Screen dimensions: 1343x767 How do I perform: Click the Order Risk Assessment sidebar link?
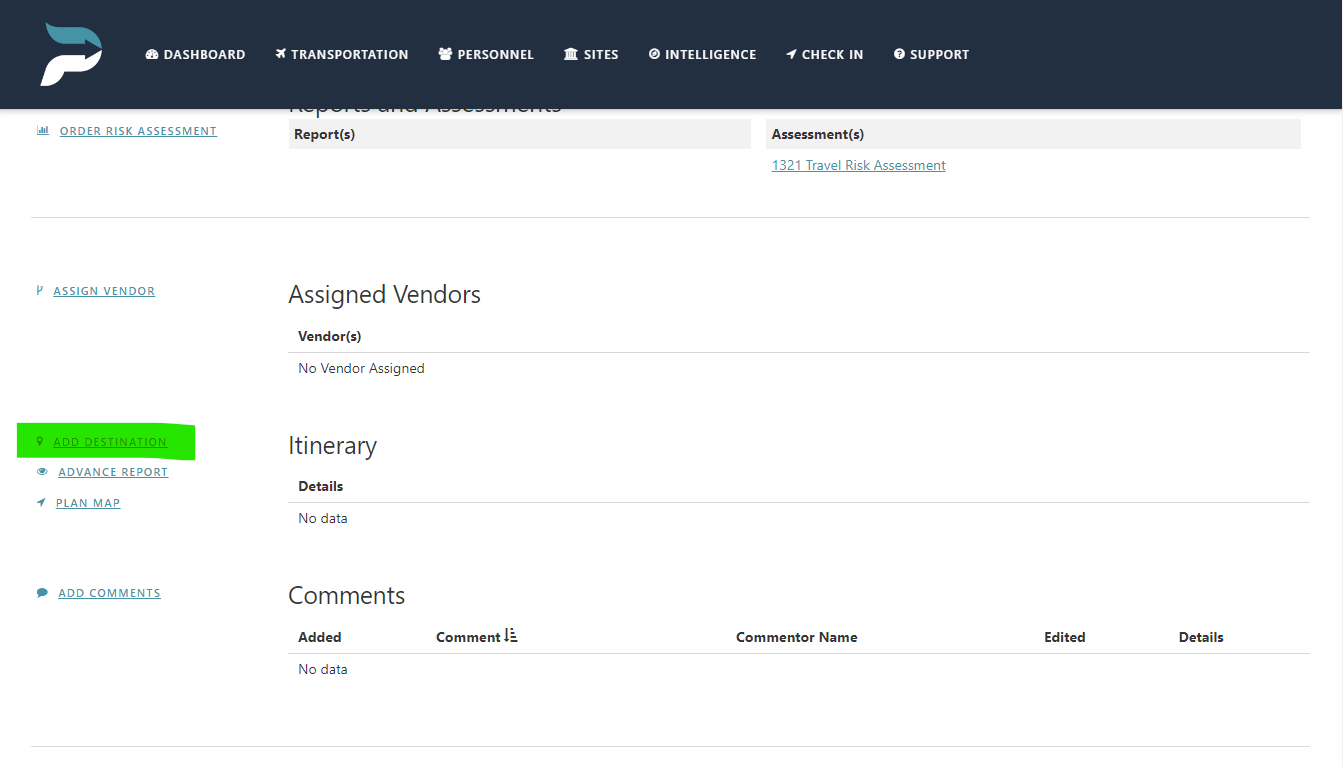click(x=137, y=130)
